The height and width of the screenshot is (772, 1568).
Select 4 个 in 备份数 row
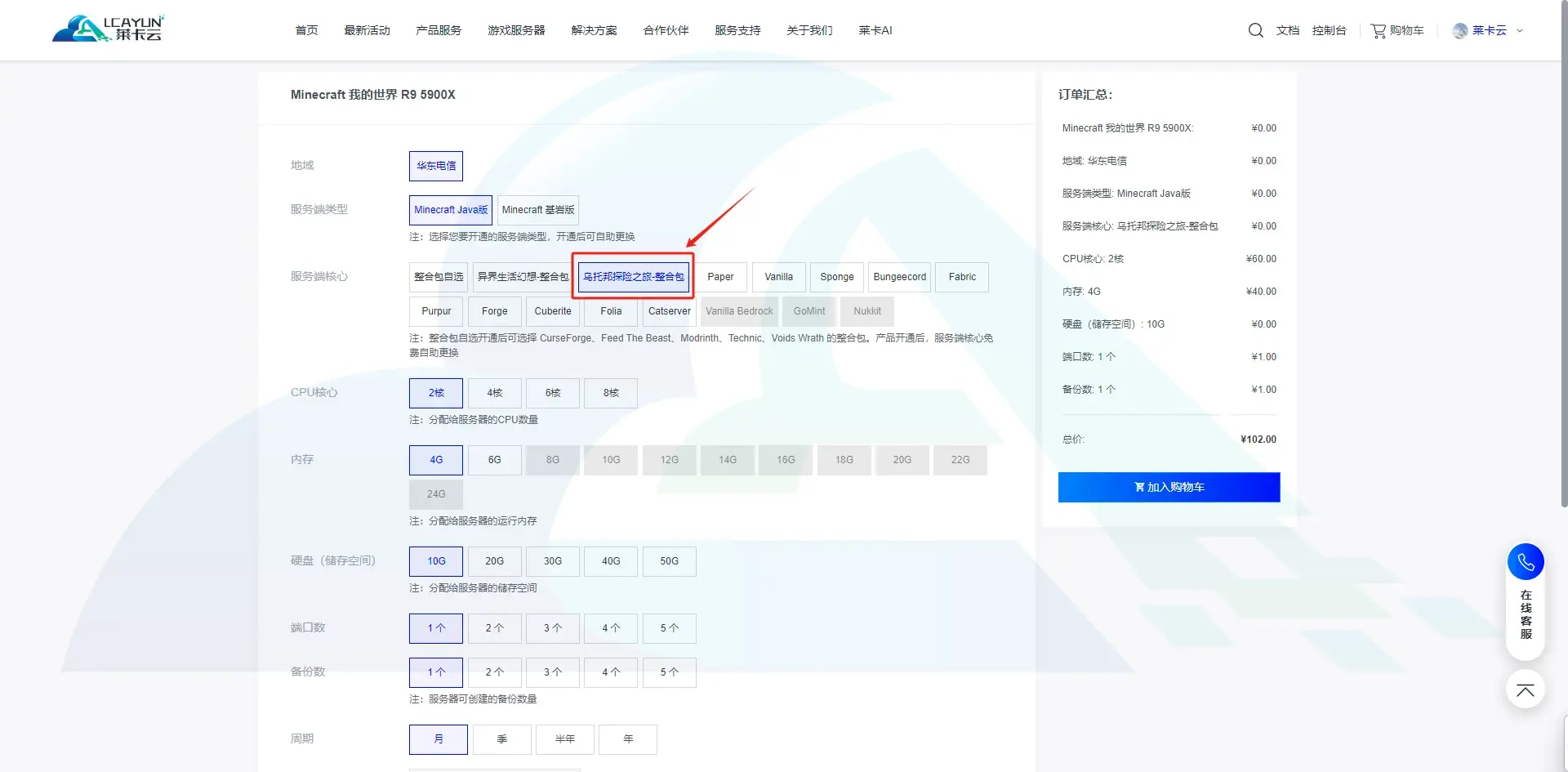pos(611,672)
